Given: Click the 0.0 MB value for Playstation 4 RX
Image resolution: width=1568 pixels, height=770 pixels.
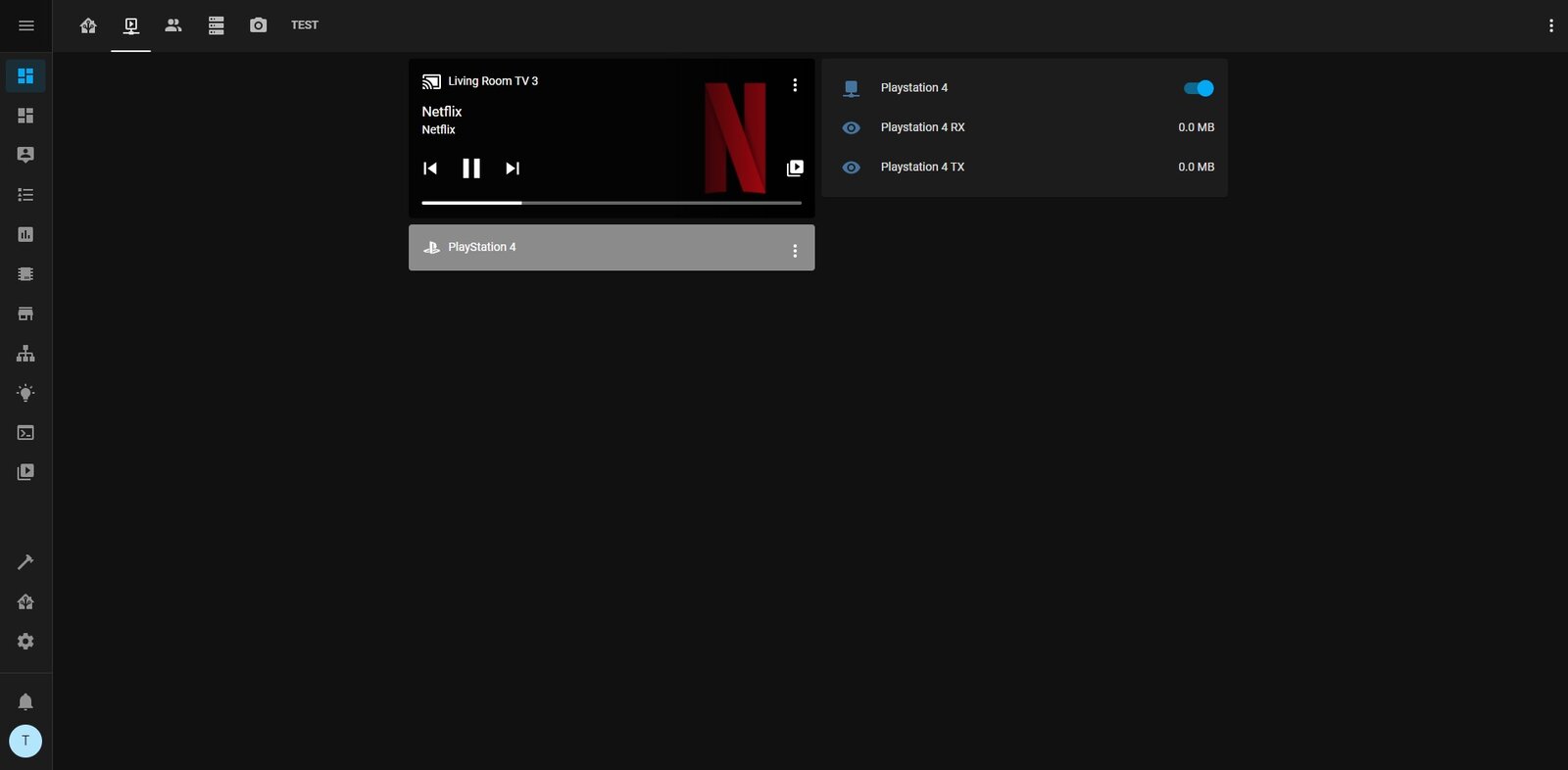Looking at the screenshot, I should (x=1196, y=127).
